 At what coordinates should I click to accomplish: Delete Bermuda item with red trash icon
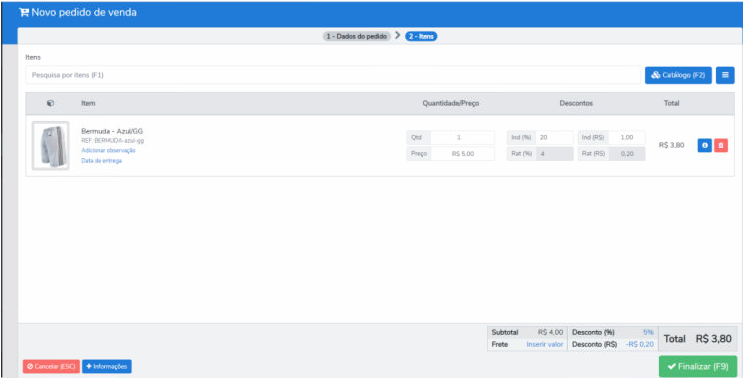pyautogui.click(x=721, y=145)
